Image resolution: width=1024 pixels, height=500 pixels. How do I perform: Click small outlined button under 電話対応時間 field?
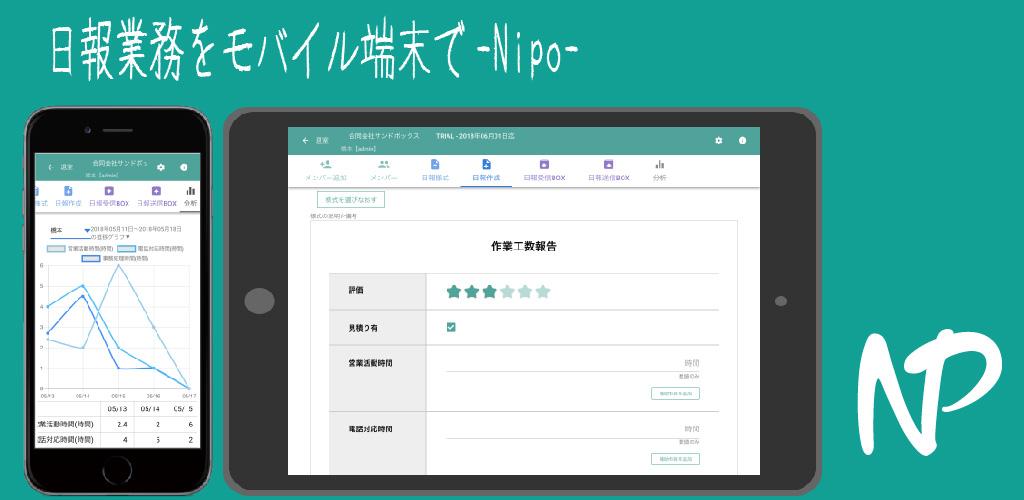click(675, 459)
